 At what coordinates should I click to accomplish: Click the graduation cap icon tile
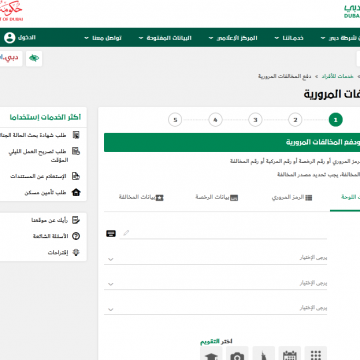pos(211,354)
